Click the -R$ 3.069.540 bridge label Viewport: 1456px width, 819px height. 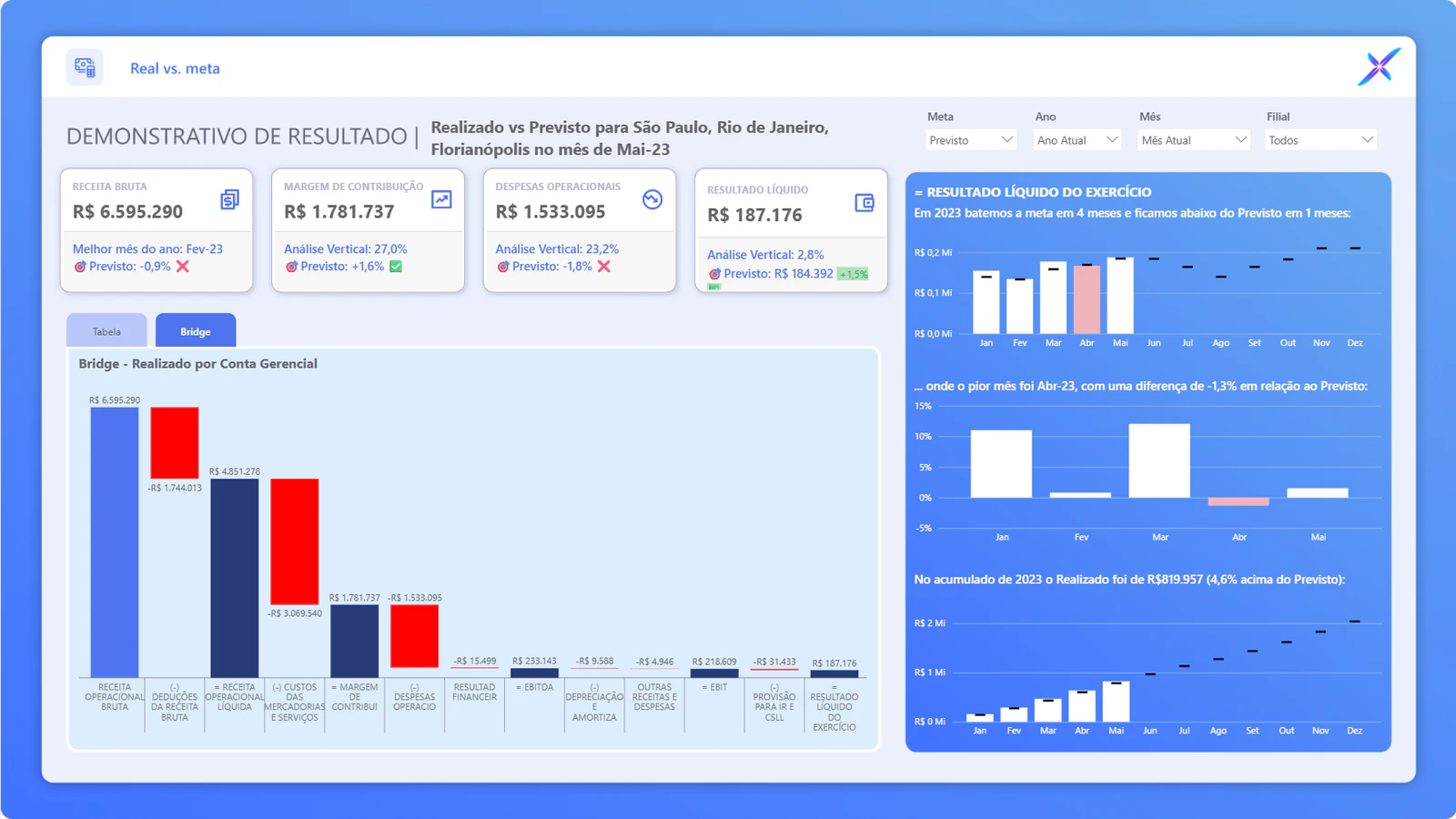(x=295, y=613)
